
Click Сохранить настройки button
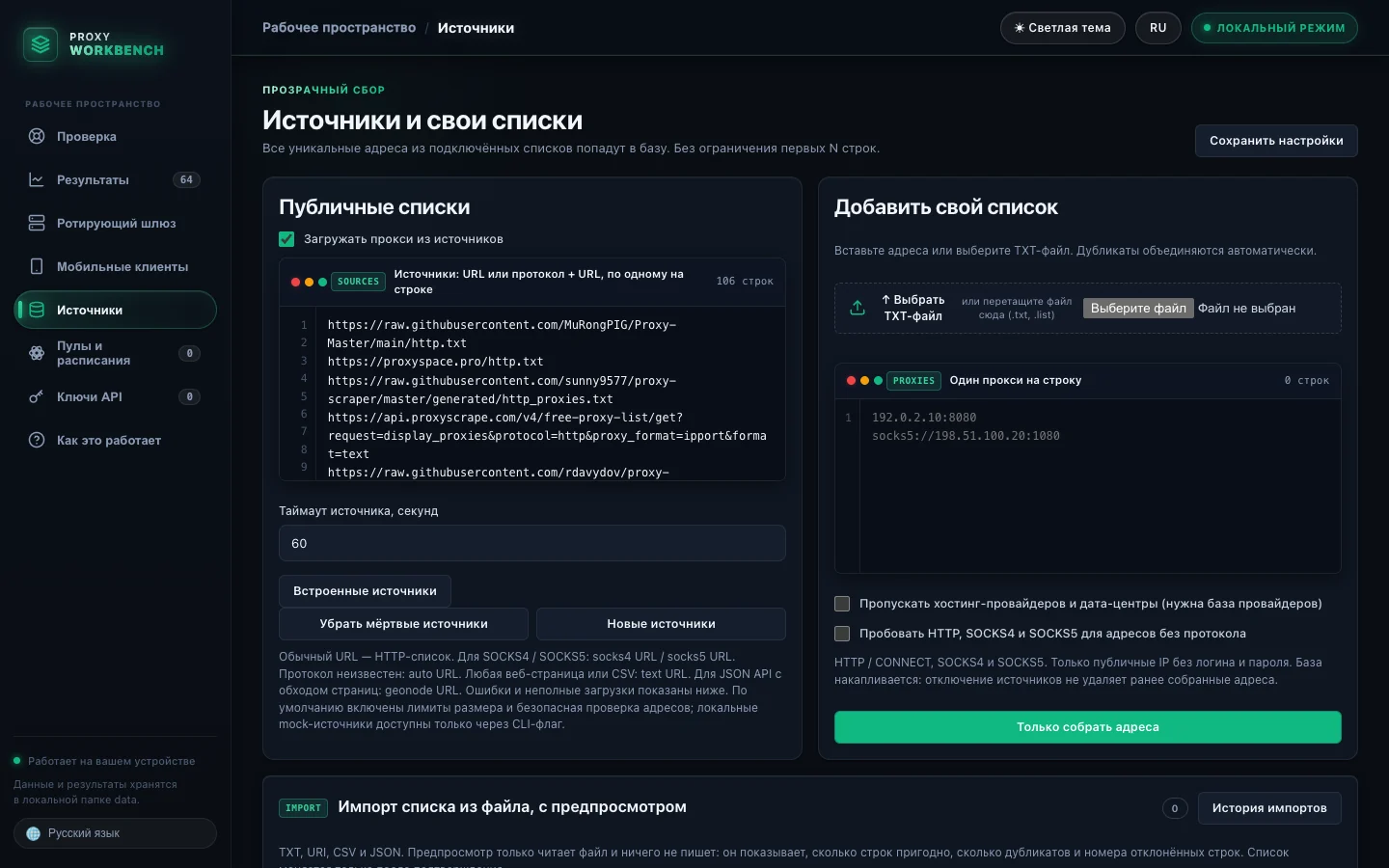1276,141
